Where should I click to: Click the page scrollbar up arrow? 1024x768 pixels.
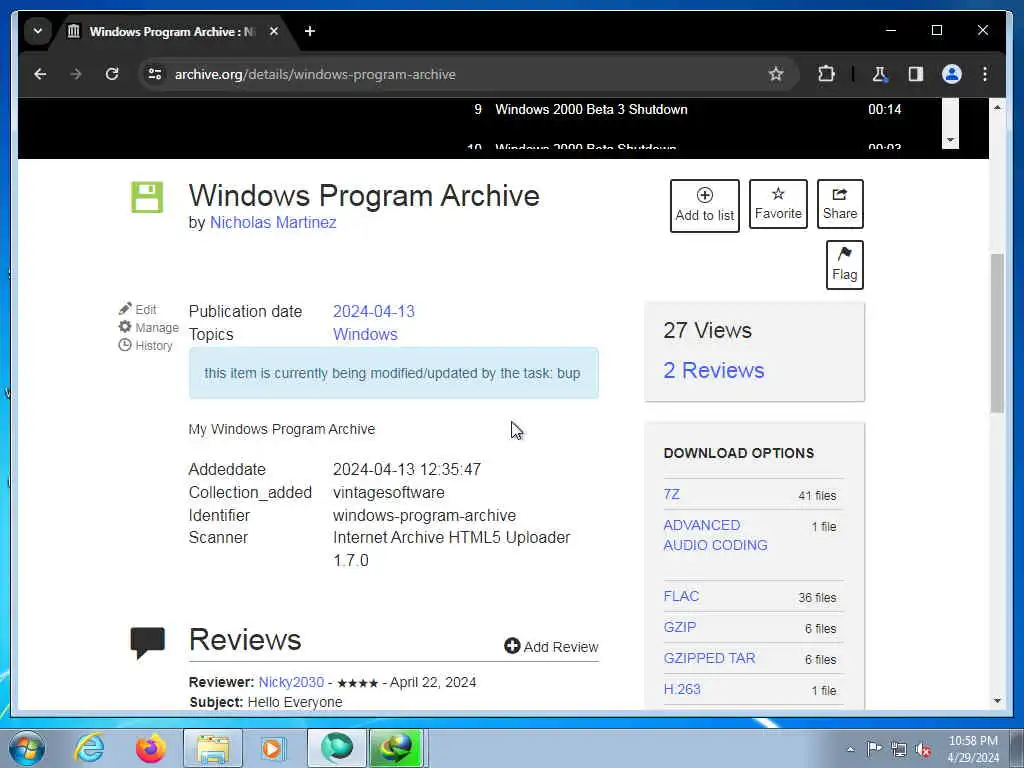point(997,106)
